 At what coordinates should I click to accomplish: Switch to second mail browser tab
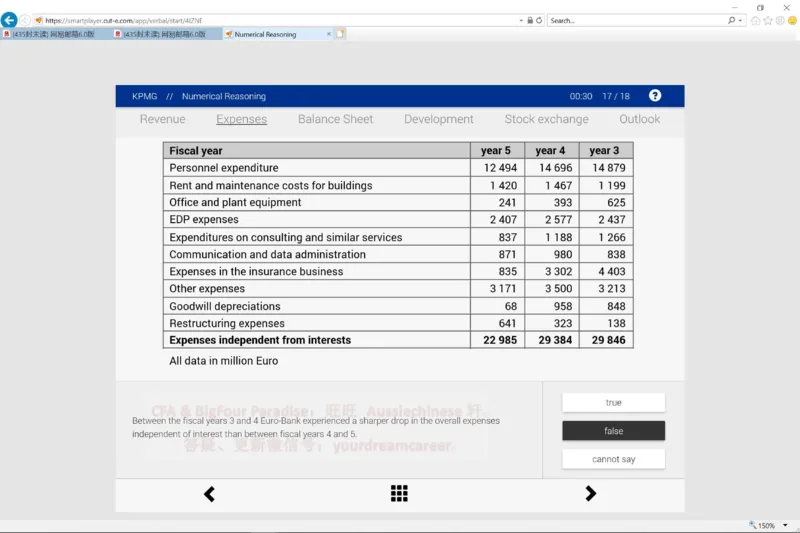point(165,34)
